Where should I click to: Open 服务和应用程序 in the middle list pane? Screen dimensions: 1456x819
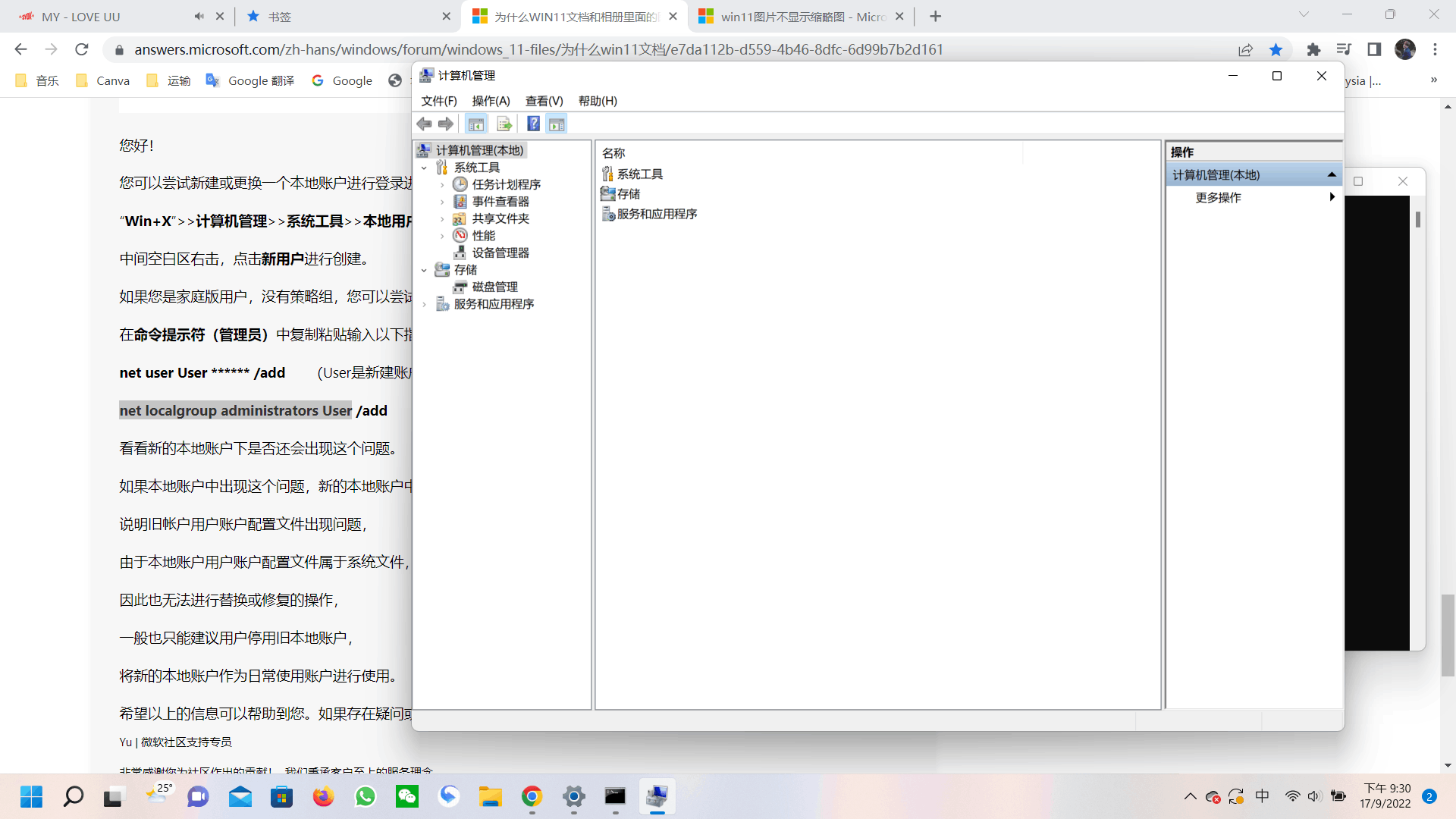[656, 214]
